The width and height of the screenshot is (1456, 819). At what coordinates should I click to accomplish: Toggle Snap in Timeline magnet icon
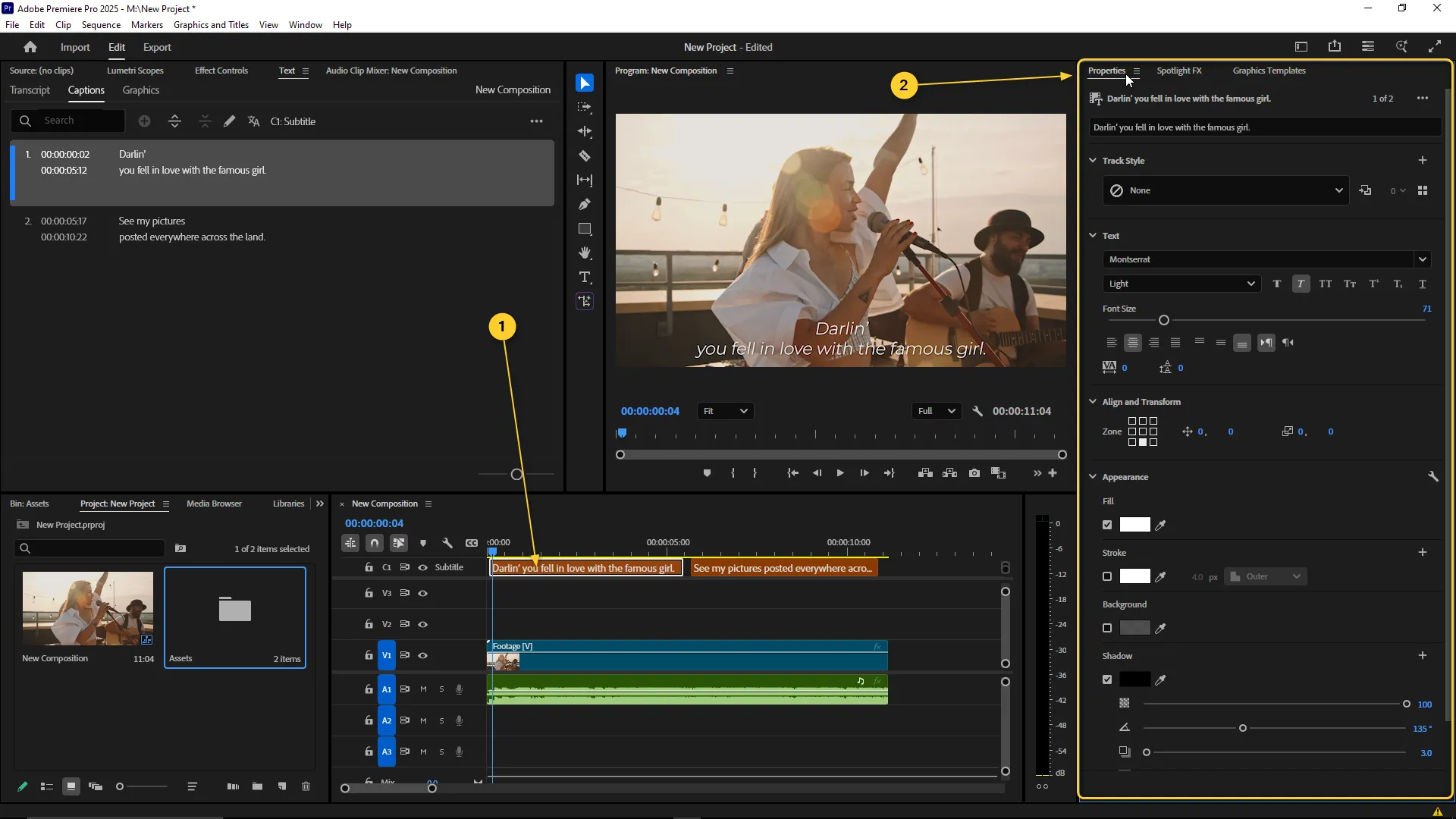tap(375, 543)
